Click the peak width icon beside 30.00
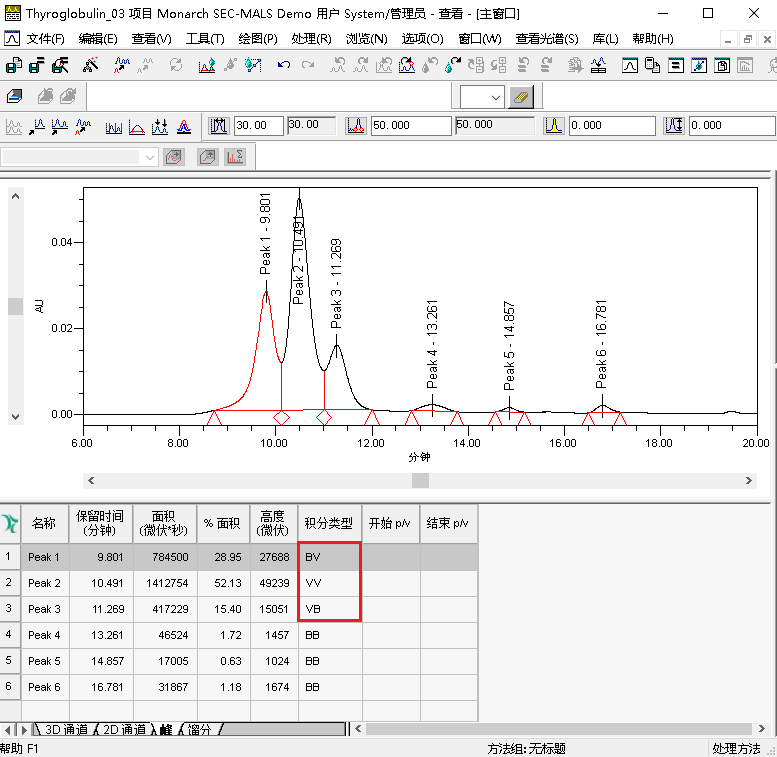Viewport: 777px width, 757px height. [x=220, y=126]
